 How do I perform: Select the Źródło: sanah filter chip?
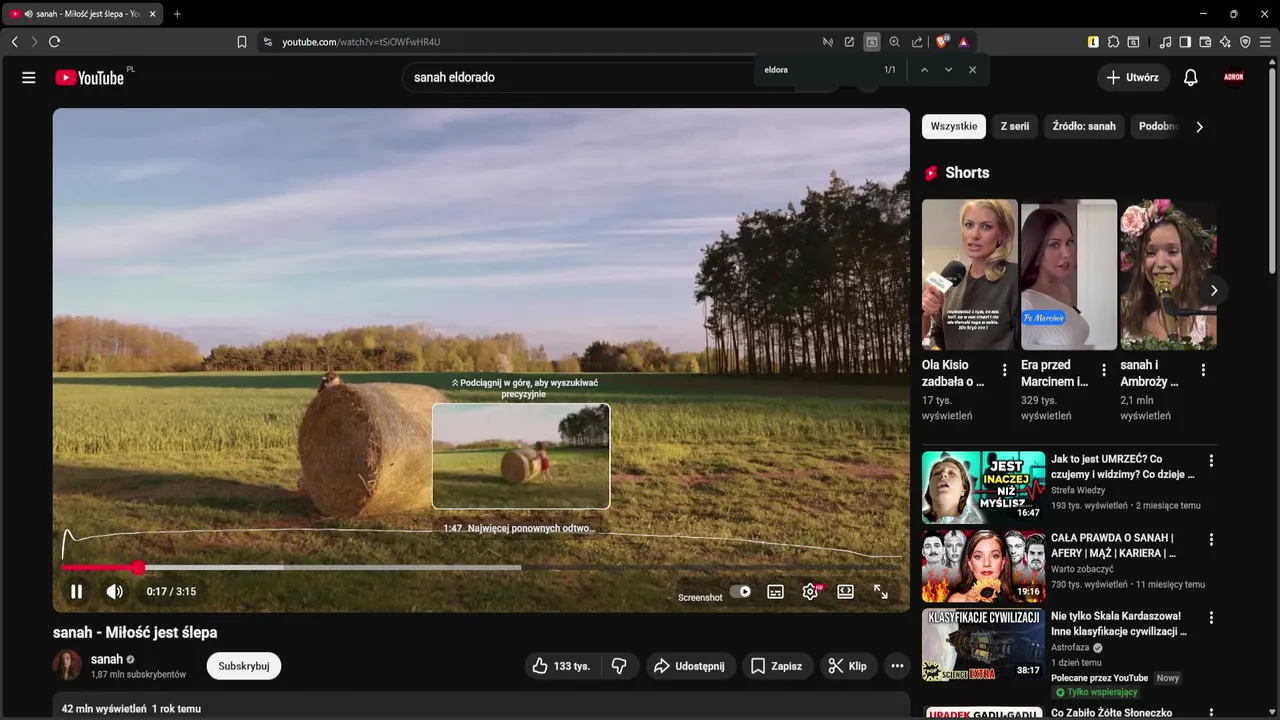point(1084,126)
